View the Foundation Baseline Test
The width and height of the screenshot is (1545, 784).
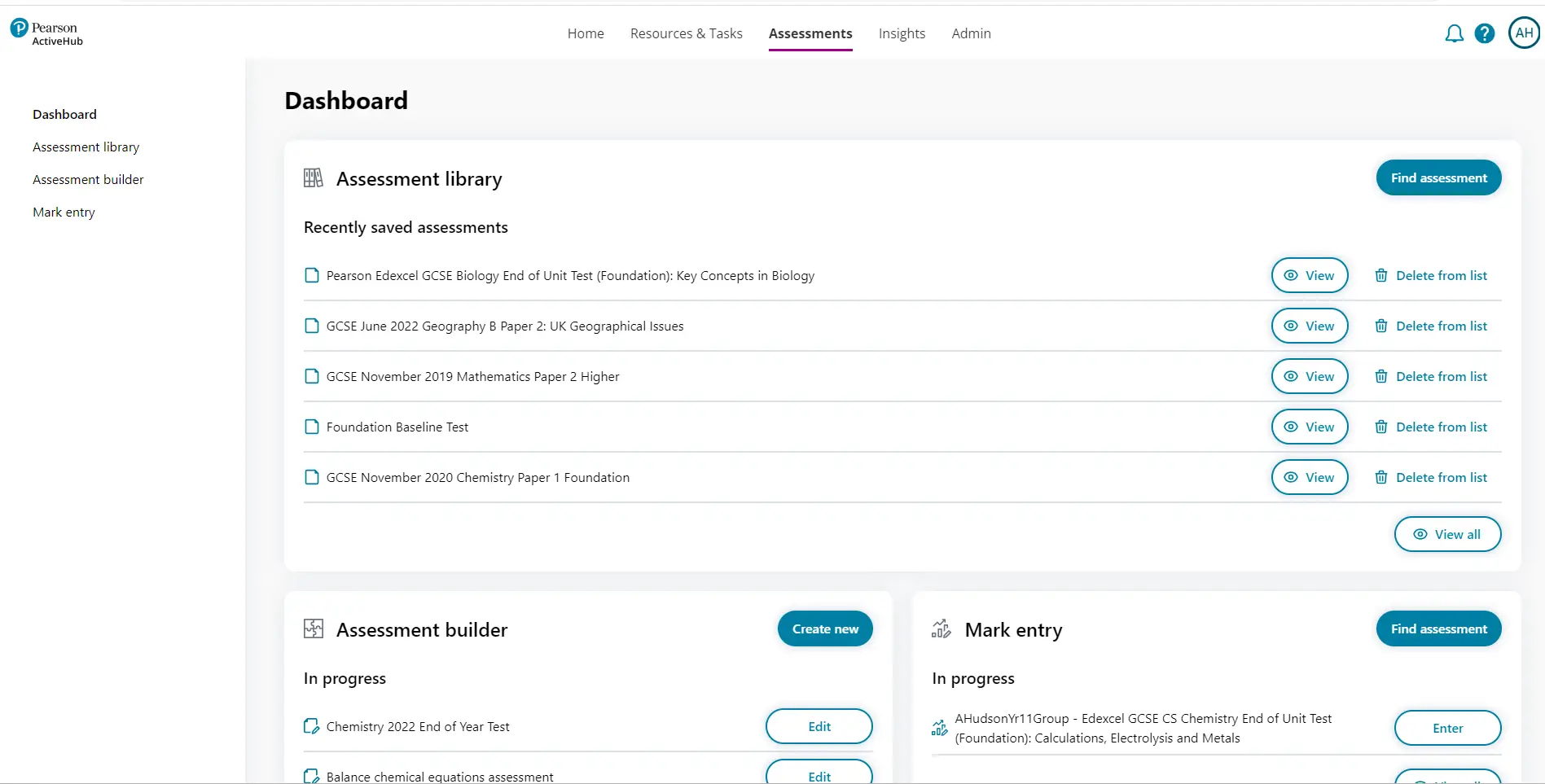coord(1310,427)
